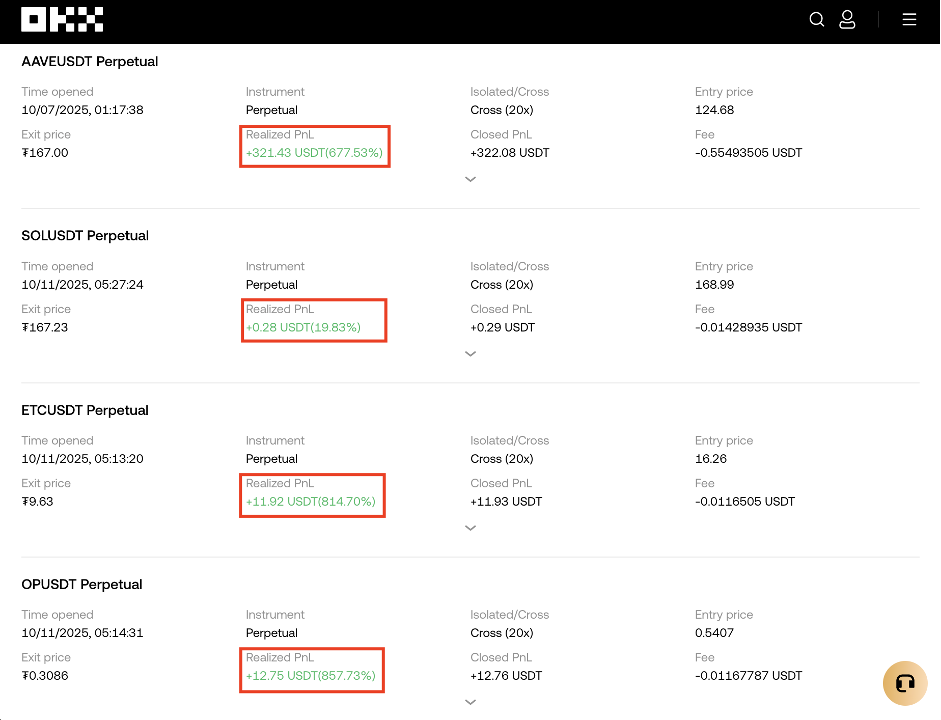Select the SOLUSDT Perpetual title

85,236
